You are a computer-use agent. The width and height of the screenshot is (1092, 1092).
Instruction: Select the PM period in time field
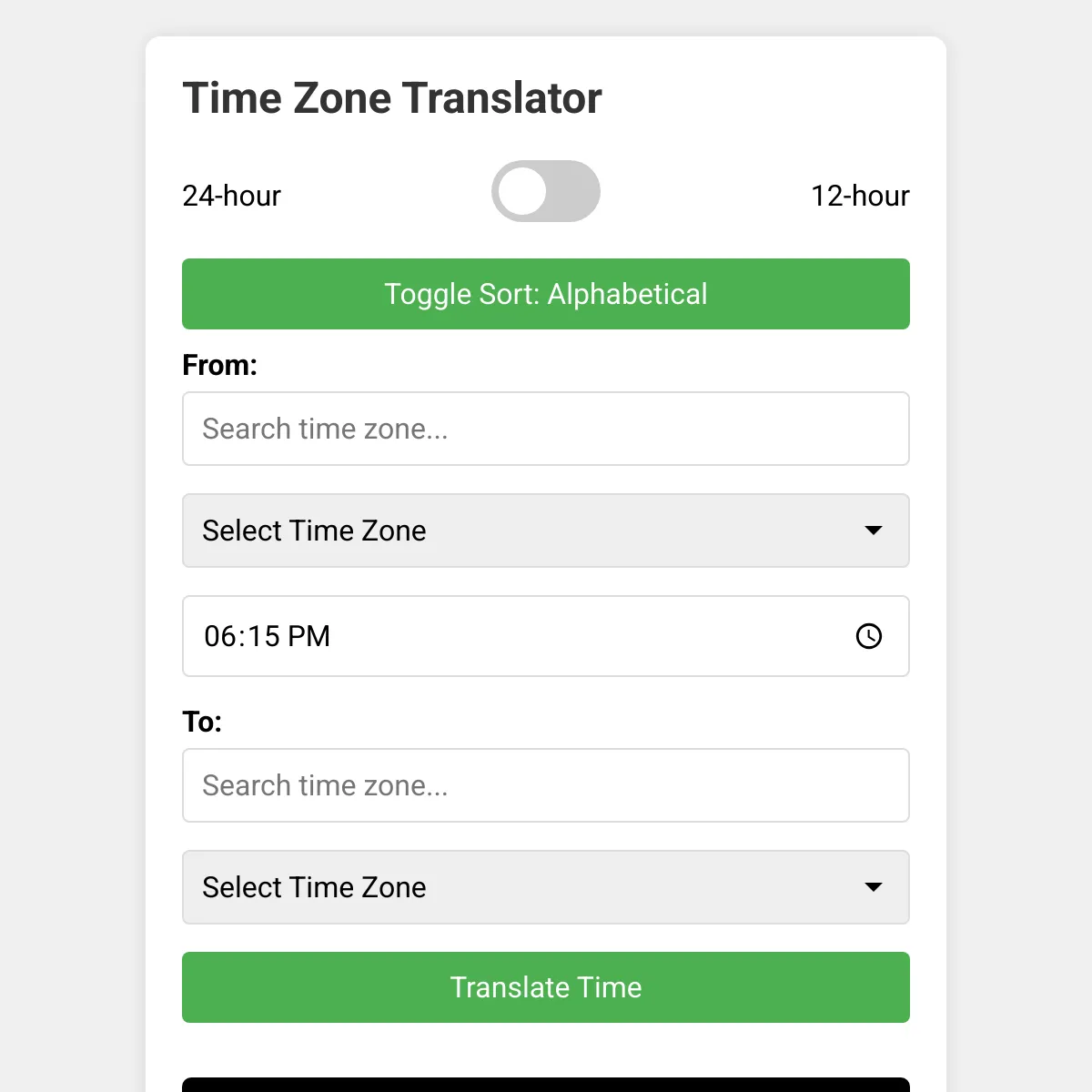pos(309,636)
